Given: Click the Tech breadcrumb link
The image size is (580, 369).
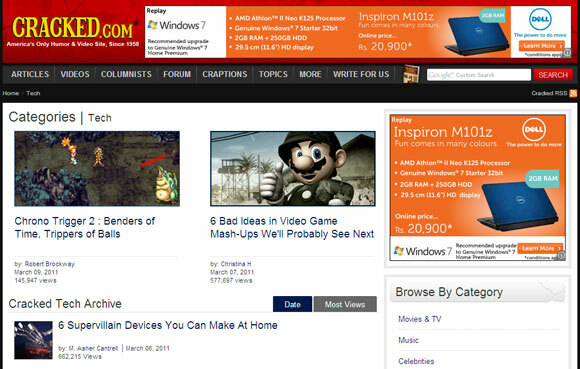Looking at the screenshot, I should coord(33,93).
